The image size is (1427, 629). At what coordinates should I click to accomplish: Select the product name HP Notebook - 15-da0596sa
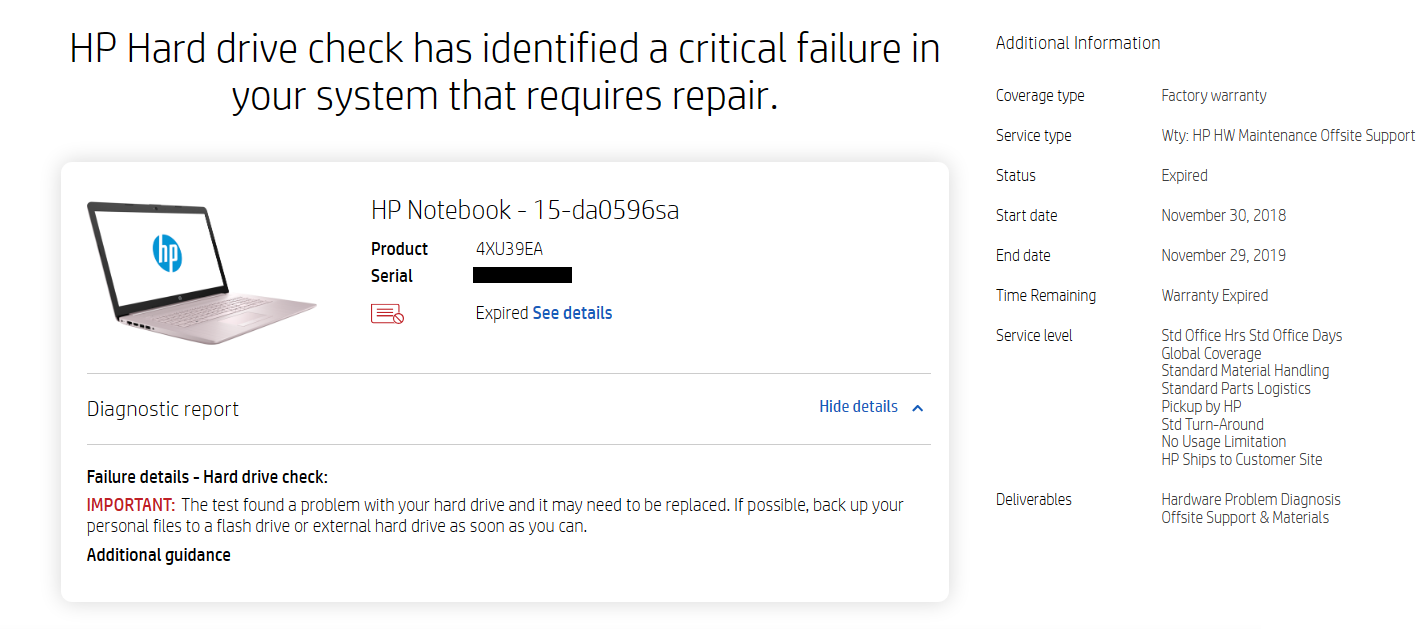coord(526,210)
